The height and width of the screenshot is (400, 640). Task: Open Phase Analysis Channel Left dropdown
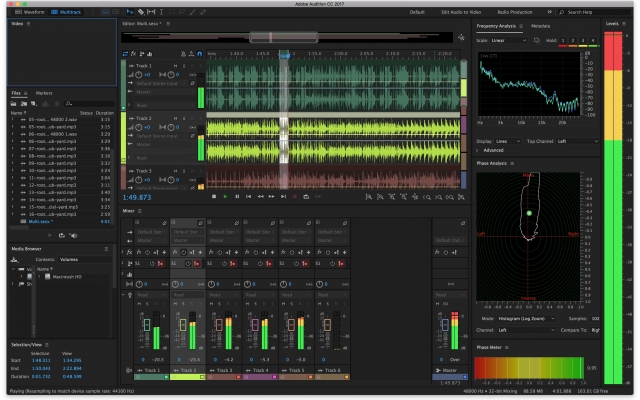pyautogui.click(x=526, y=330)
